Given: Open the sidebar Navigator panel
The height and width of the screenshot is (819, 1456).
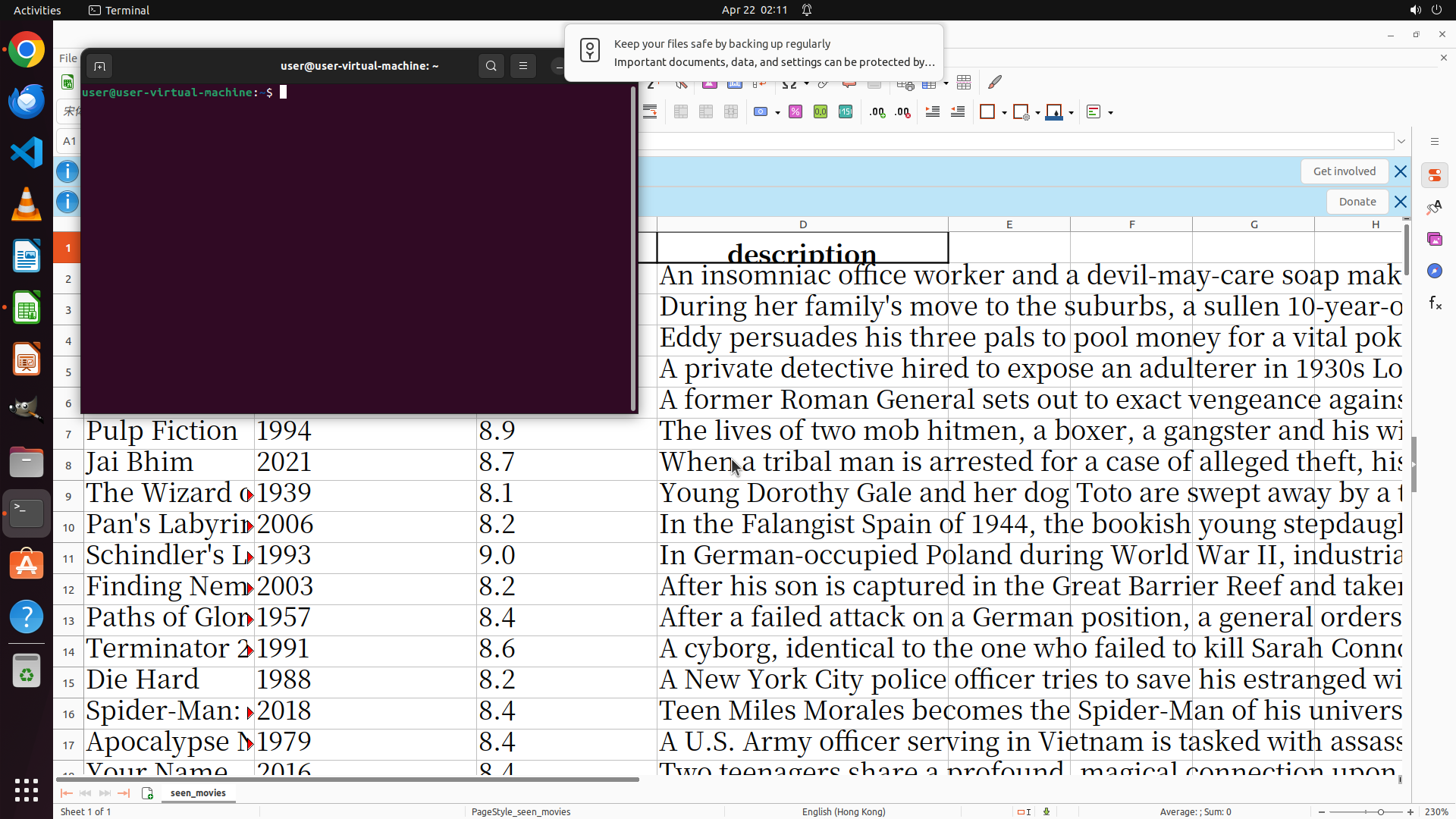Looking at the screenshot, I should pyautogui.click(x=1435, y=271).
